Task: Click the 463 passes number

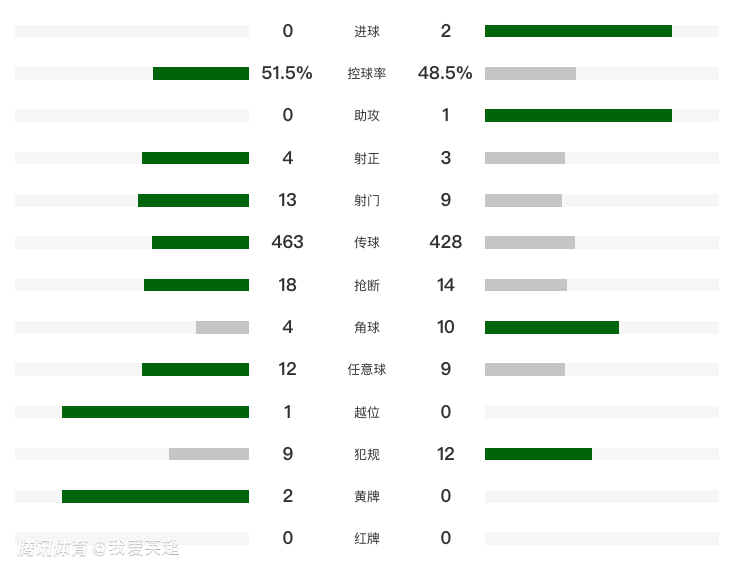Action: point(287,242)
